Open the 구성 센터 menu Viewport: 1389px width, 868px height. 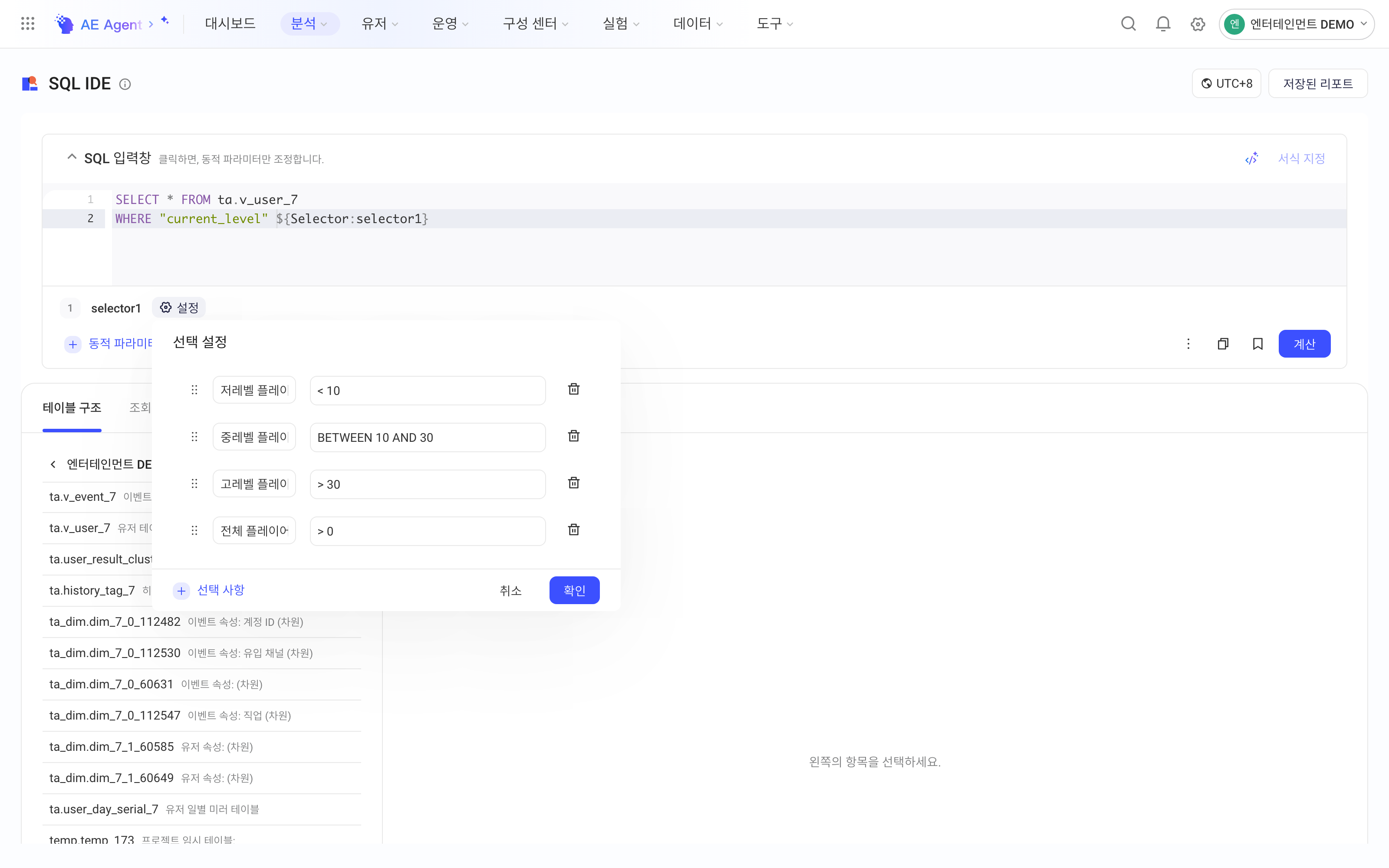click(536, 23)
